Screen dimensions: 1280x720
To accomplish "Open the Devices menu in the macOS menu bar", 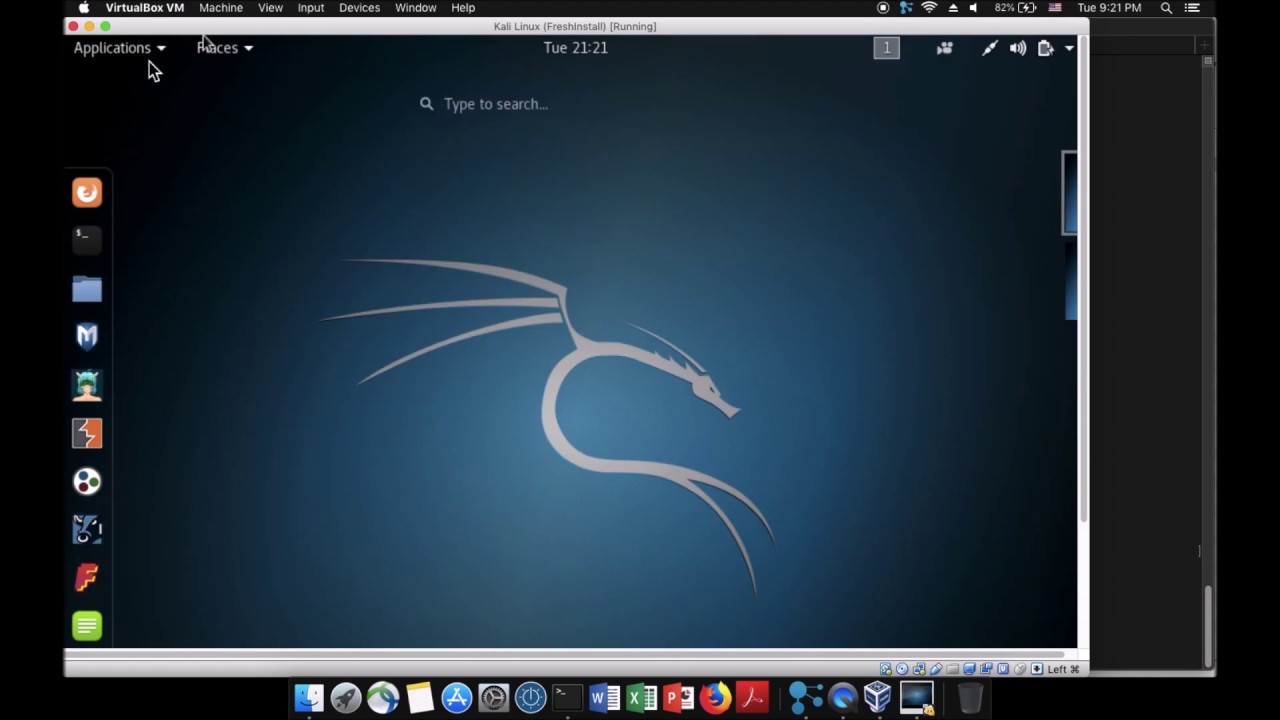I will [x=359, y=8].
